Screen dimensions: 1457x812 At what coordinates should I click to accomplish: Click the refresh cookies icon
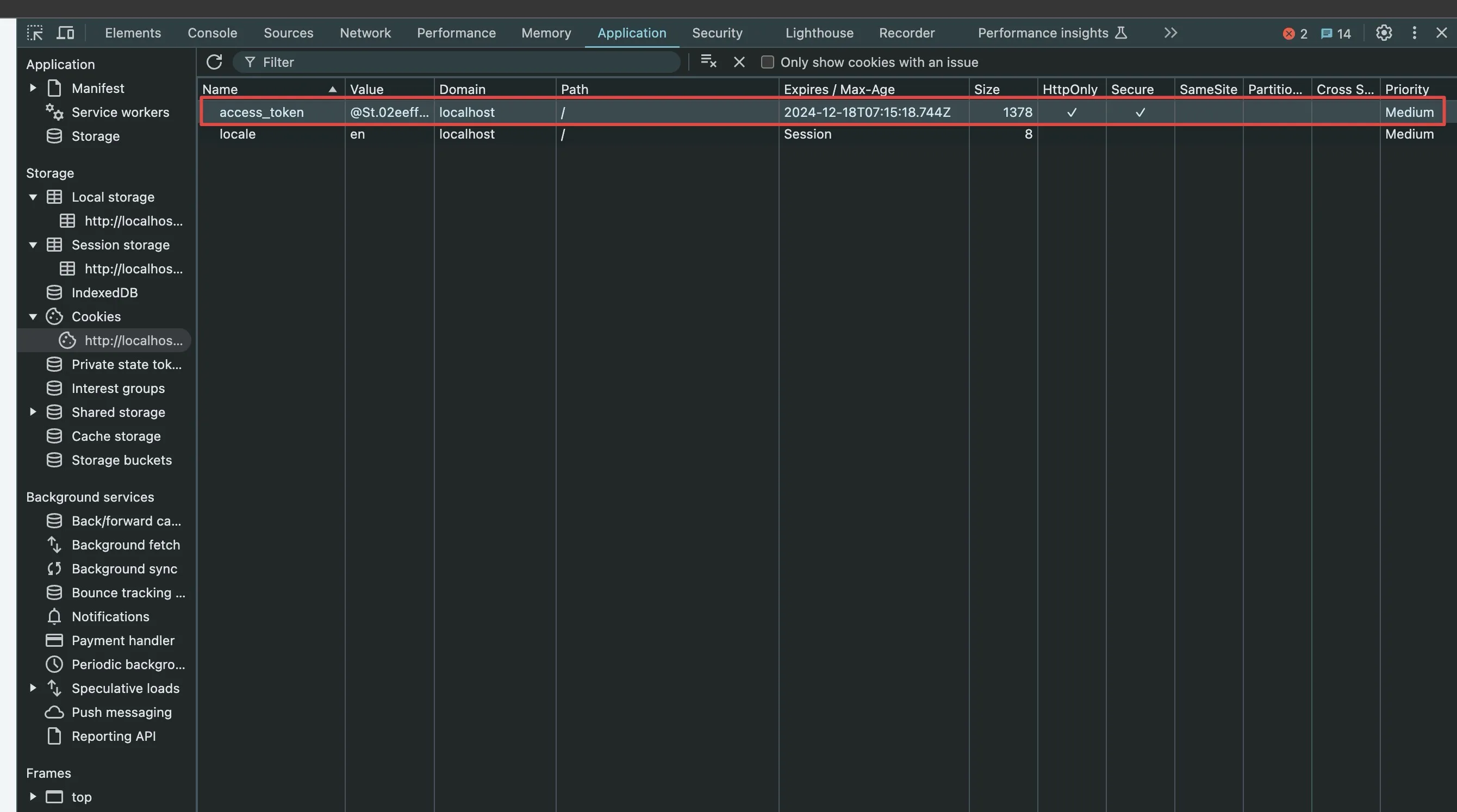214,62
